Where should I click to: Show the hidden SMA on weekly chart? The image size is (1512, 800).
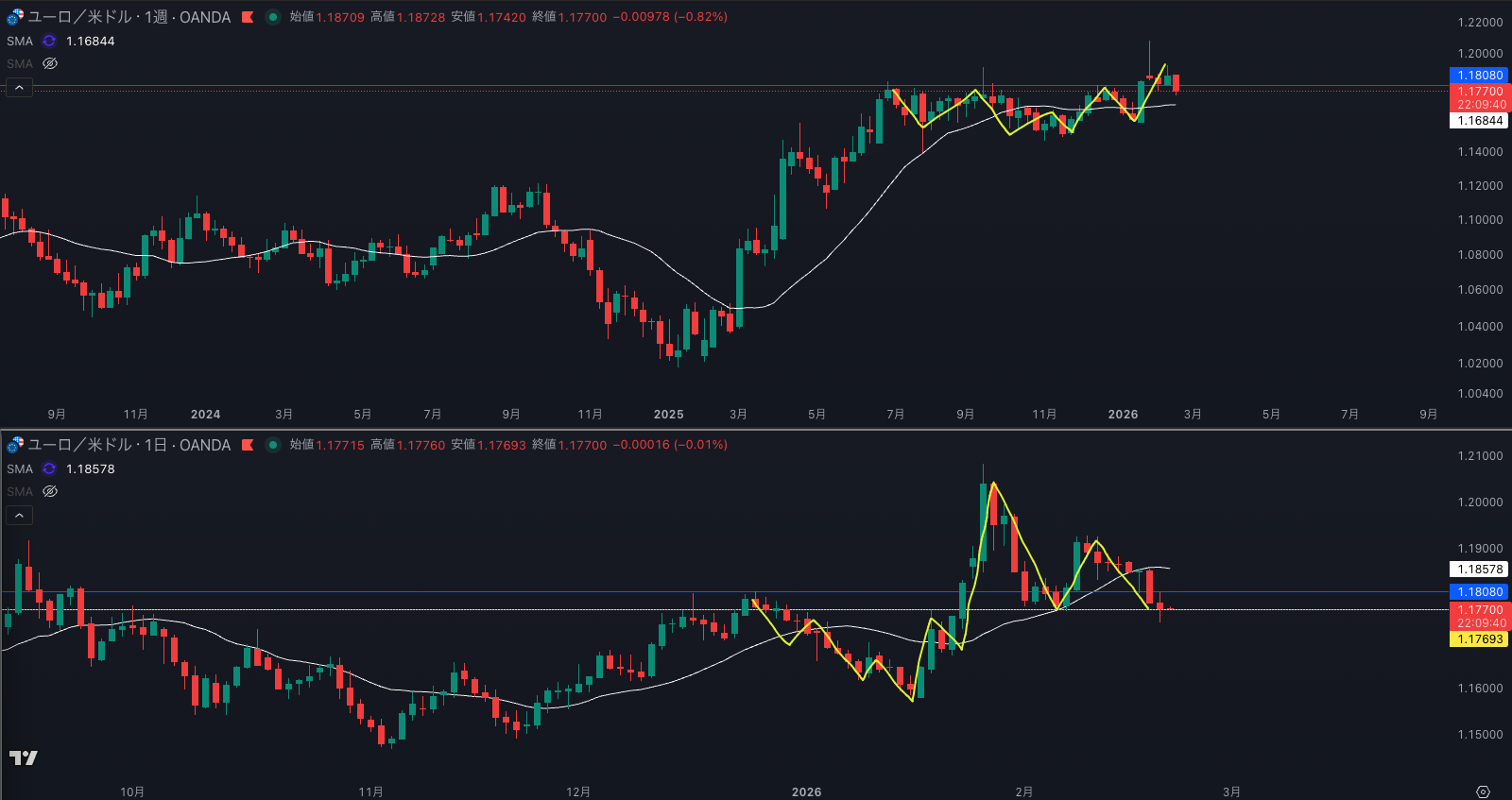tap(50, 64)
